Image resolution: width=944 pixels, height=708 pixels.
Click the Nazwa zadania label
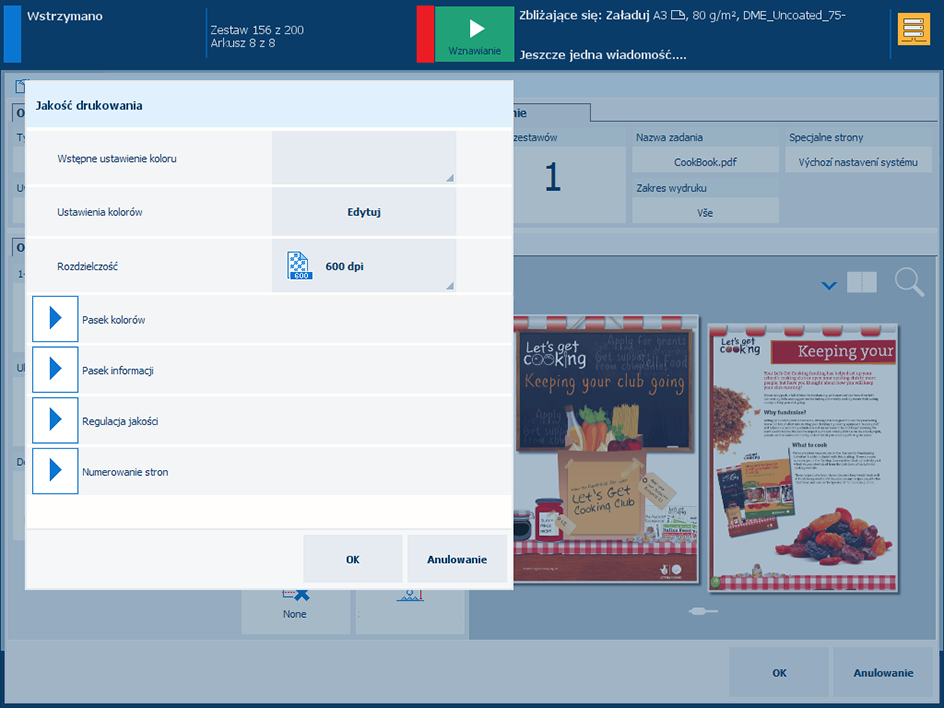coord(669,137)
